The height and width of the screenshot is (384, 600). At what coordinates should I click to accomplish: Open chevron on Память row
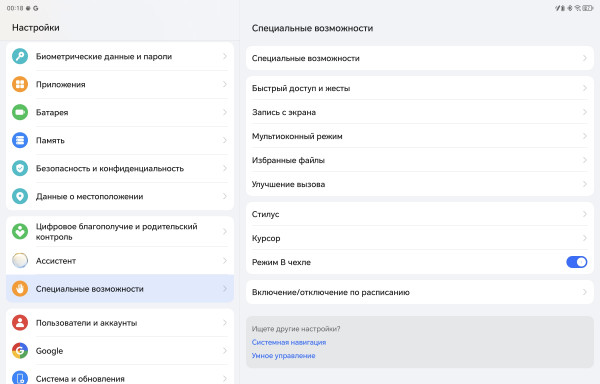coord(225,140)
